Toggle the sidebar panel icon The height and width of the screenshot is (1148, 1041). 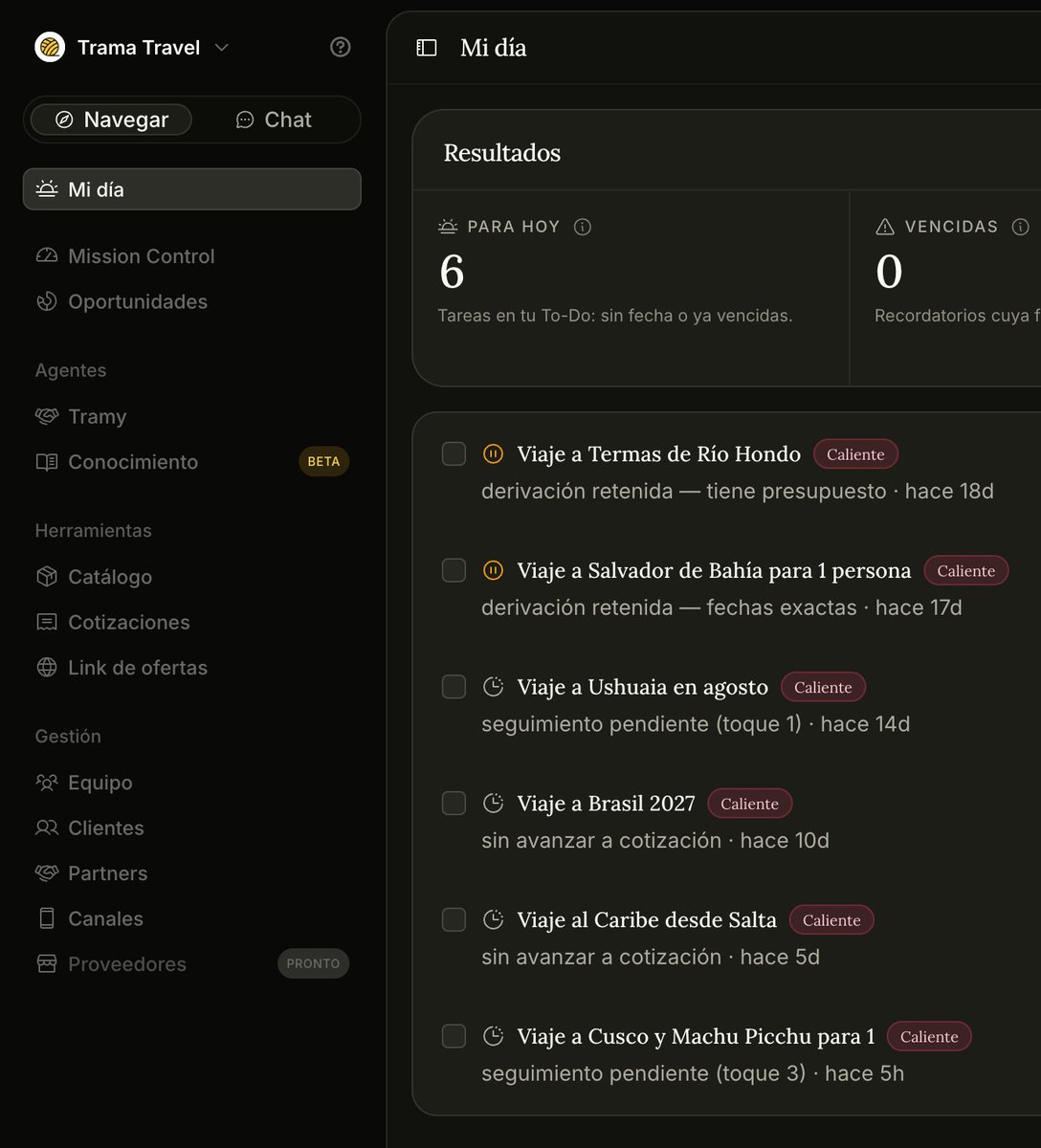[427, 48]
